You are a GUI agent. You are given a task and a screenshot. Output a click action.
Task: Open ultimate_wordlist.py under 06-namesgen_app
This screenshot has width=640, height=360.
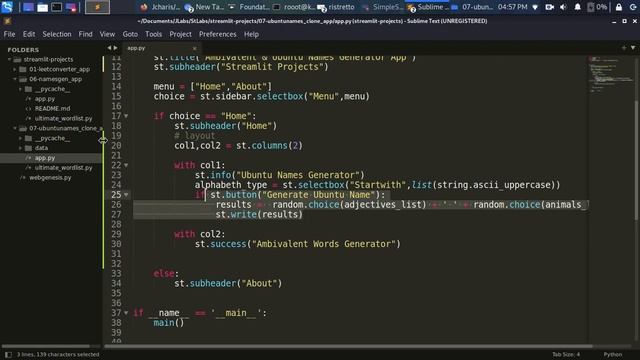click(63, 118)
